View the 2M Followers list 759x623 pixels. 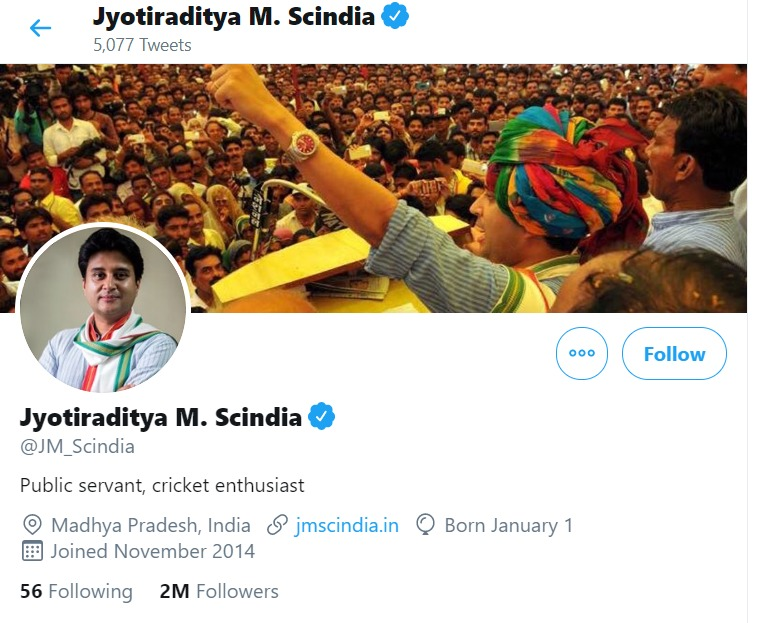coord(219,591)
